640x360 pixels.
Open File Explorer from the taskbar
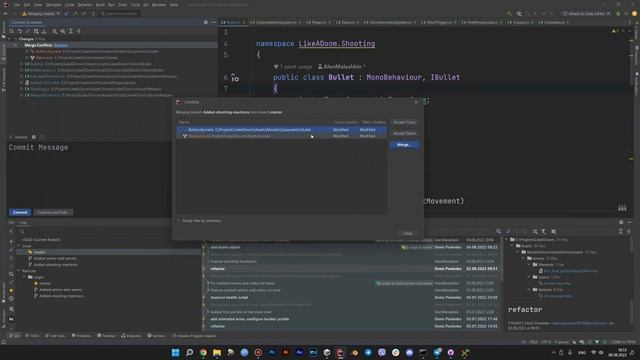pyautogui.click(x=217, y=353)
